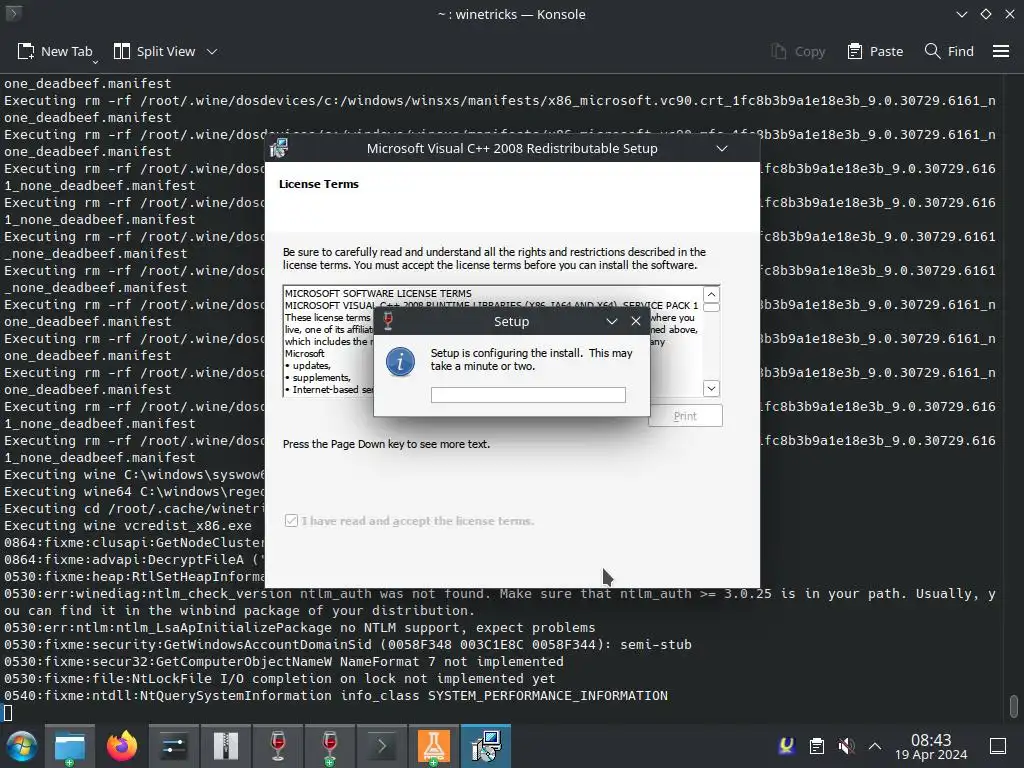Screen dimensions: 1024x768
Task: Open the system settings sliders icon in taskbar
Action: [x=174, y=746]
